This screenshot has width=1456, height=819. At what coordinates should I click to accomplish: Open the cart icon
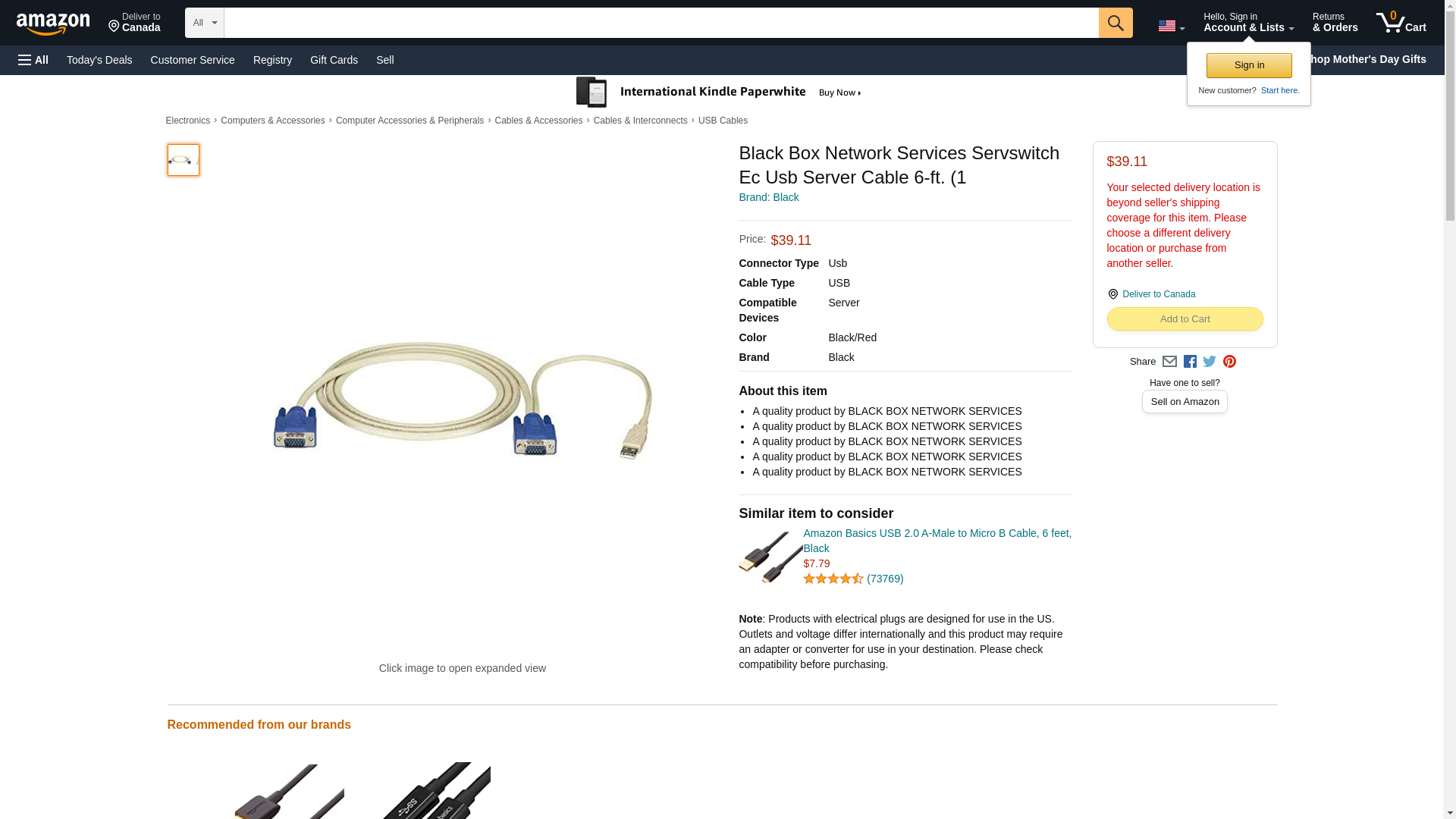1401,22
